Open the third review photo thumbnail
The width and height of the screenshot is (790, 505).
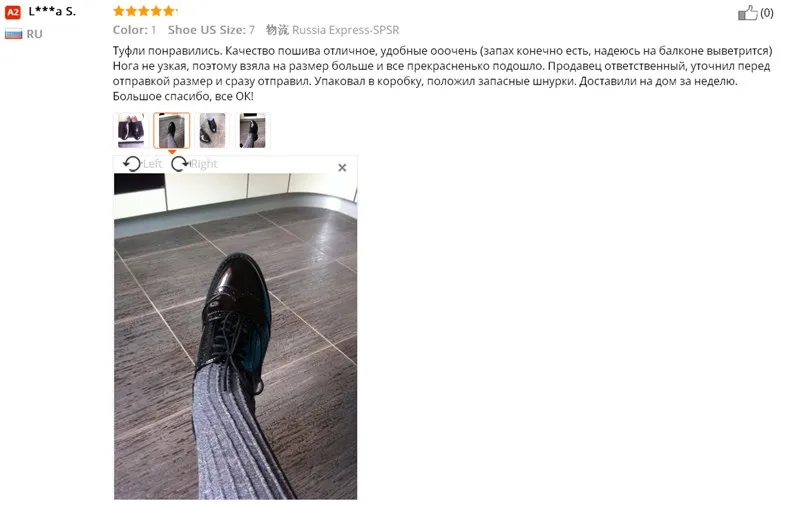[212, 131]
